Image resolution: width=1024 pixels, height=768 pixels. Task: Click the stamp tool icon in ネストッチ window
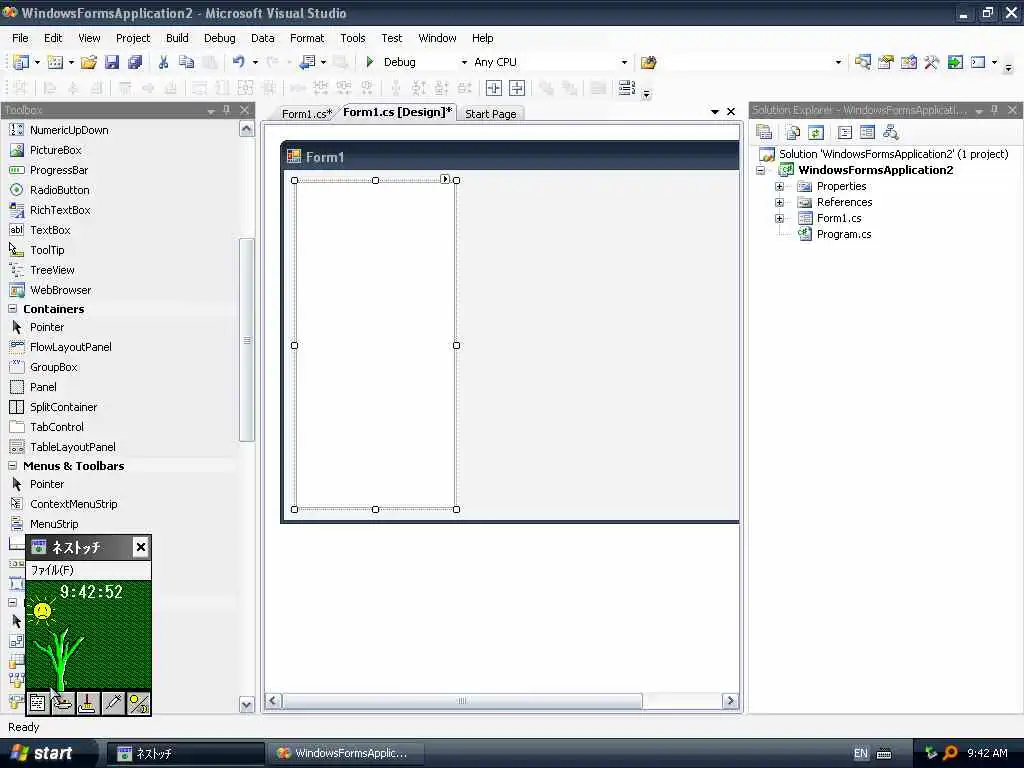pyautogui.click(x=87, y=703)
